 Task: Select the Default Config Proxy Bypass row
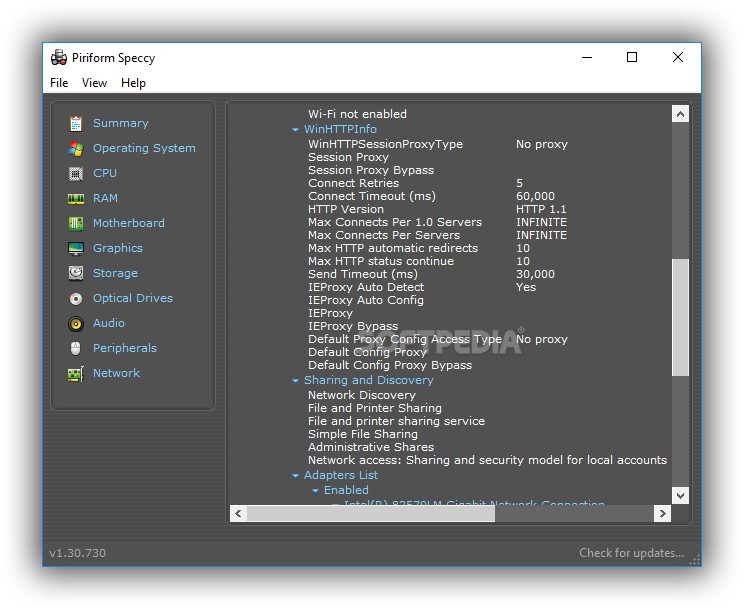pos(390,365)
